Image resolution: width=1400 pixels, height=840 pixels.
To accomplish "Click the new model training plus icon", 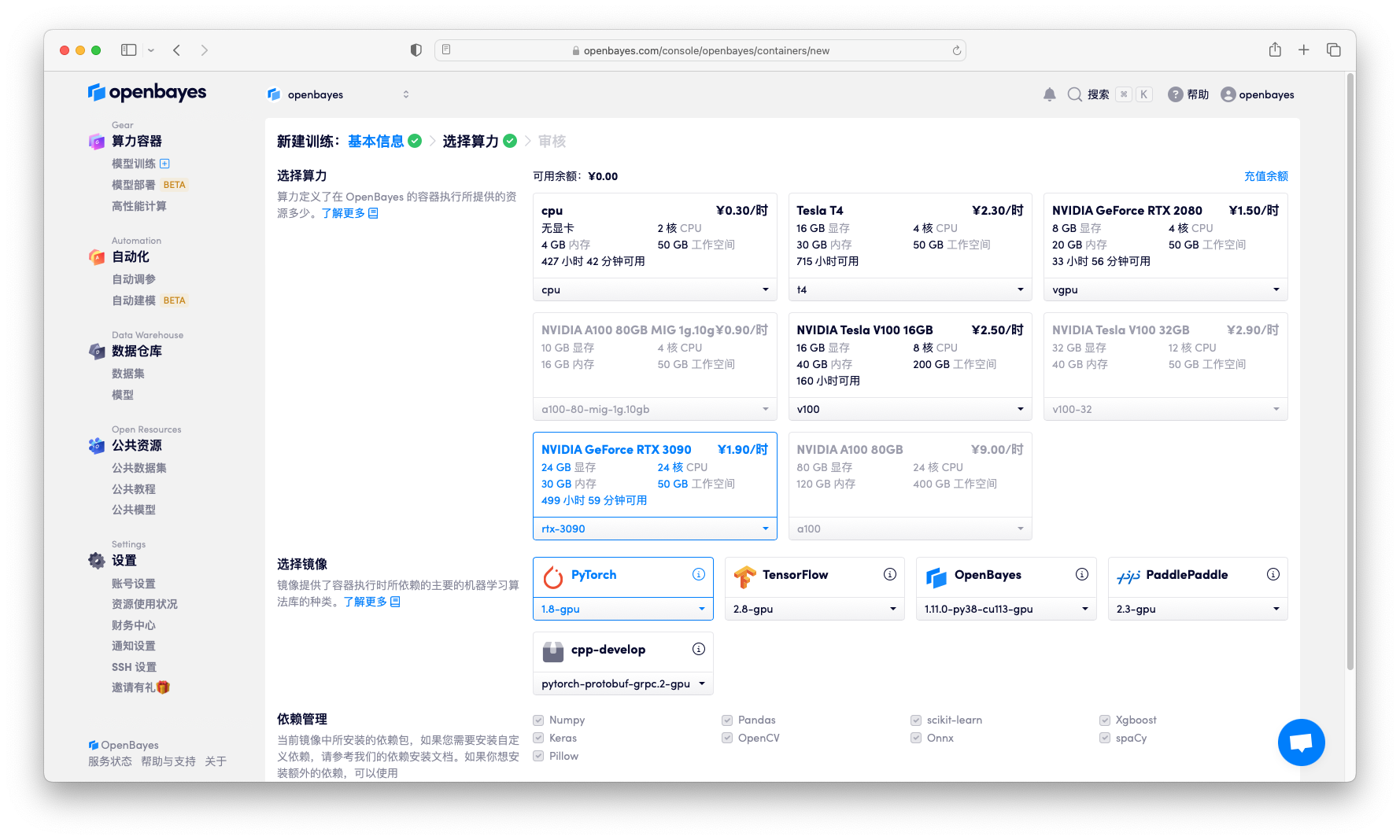I will (164, 164).
